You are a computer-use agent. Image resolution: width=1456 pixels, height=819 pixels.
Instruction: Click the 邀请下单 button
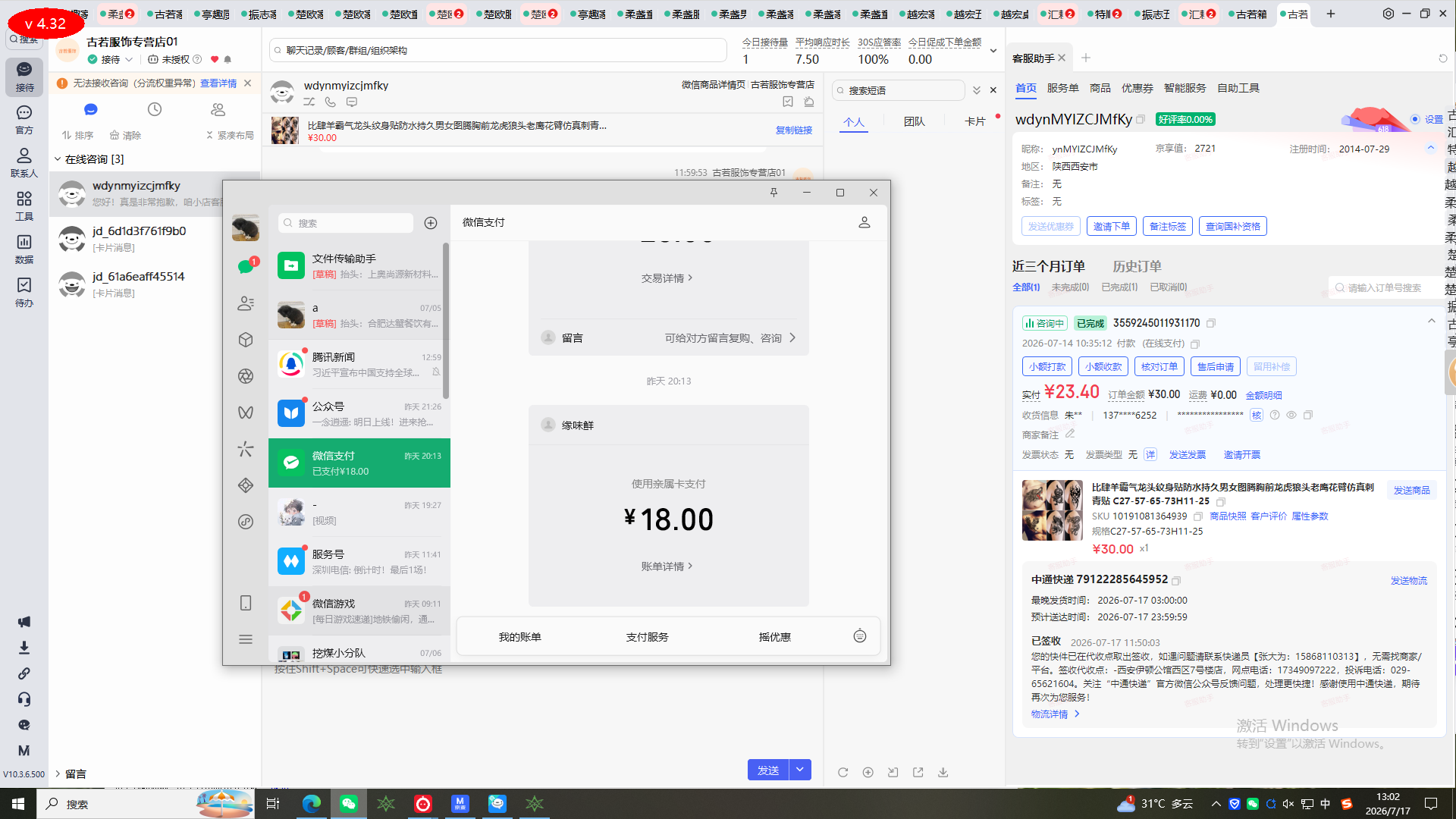click(1112, 226)
